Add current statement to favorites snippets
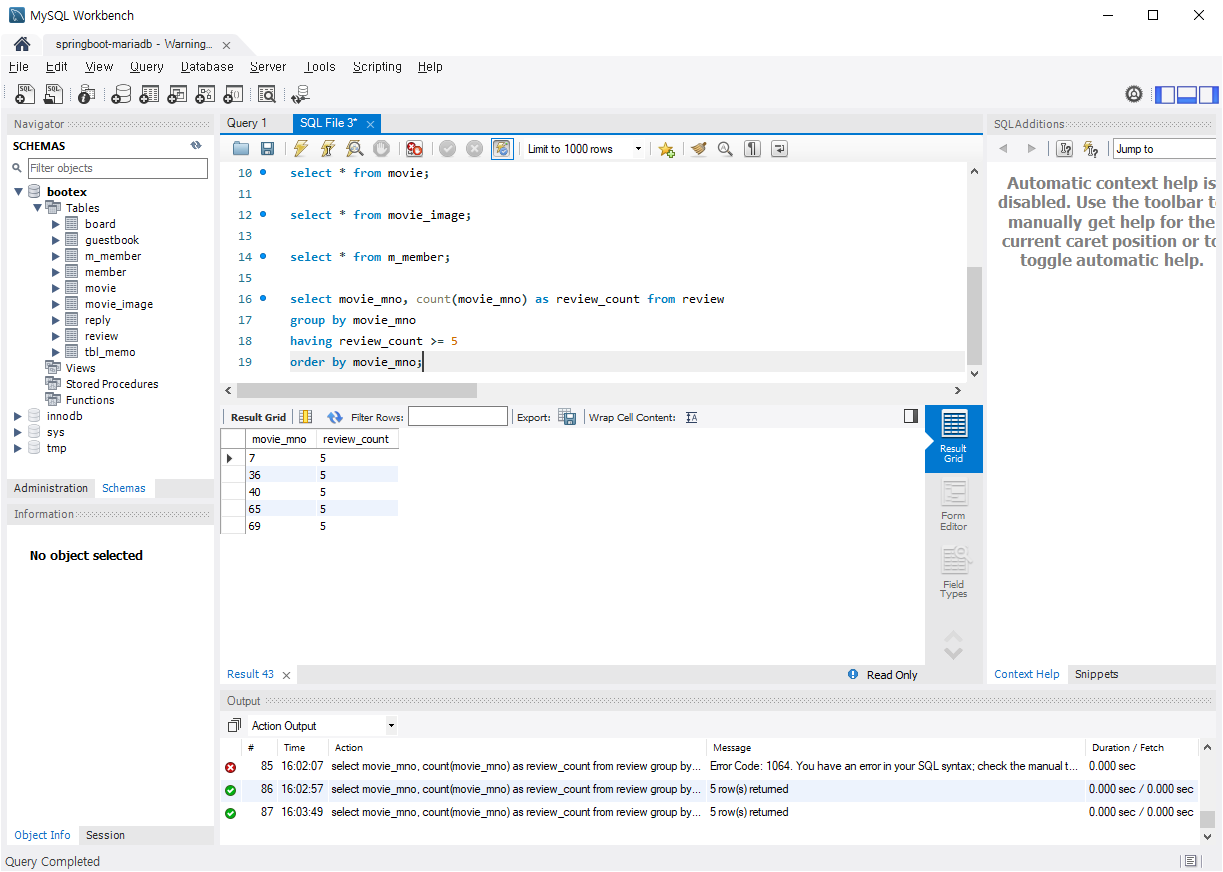 click(x=666, y=149)
